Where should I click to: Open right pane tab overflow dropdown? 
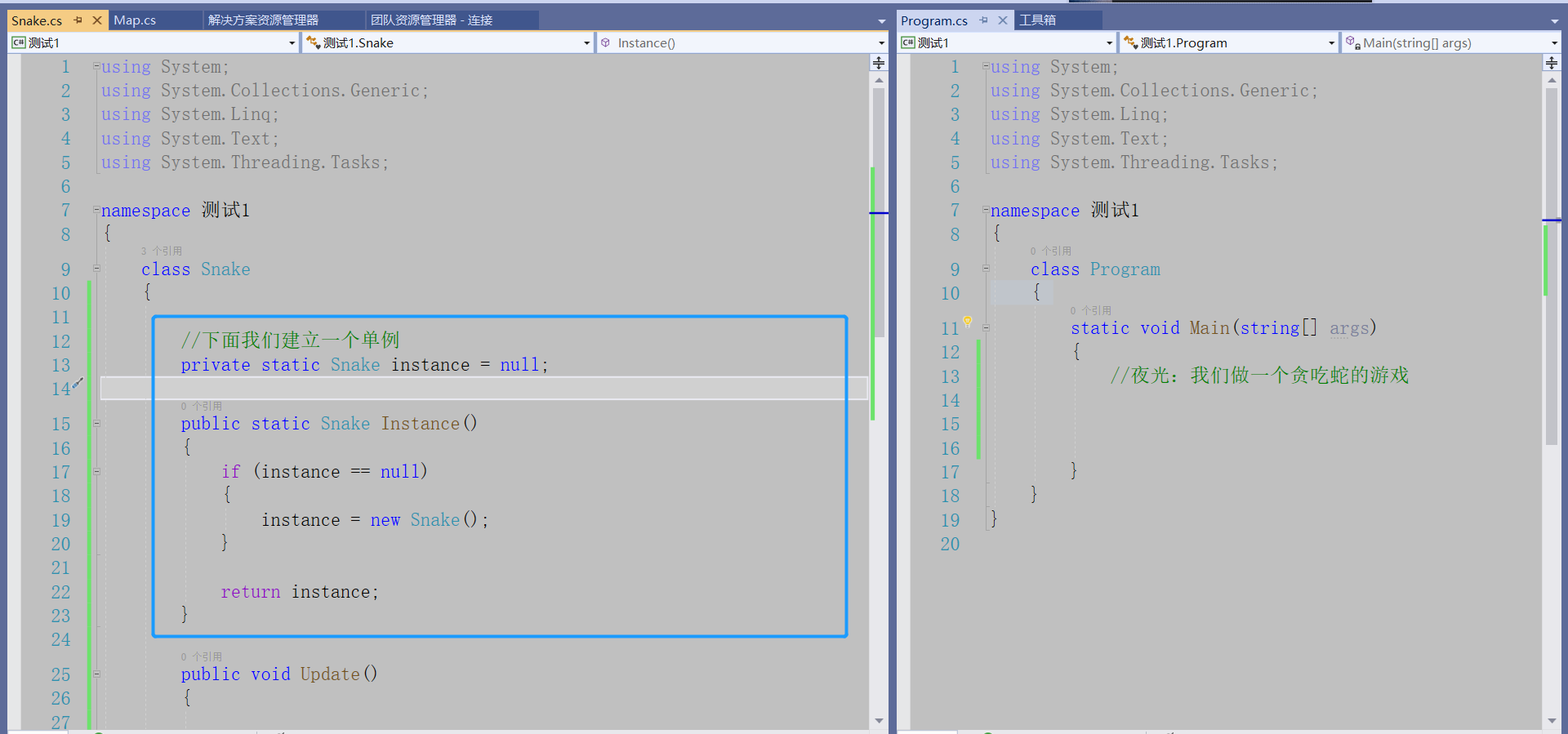point(1554,21)
